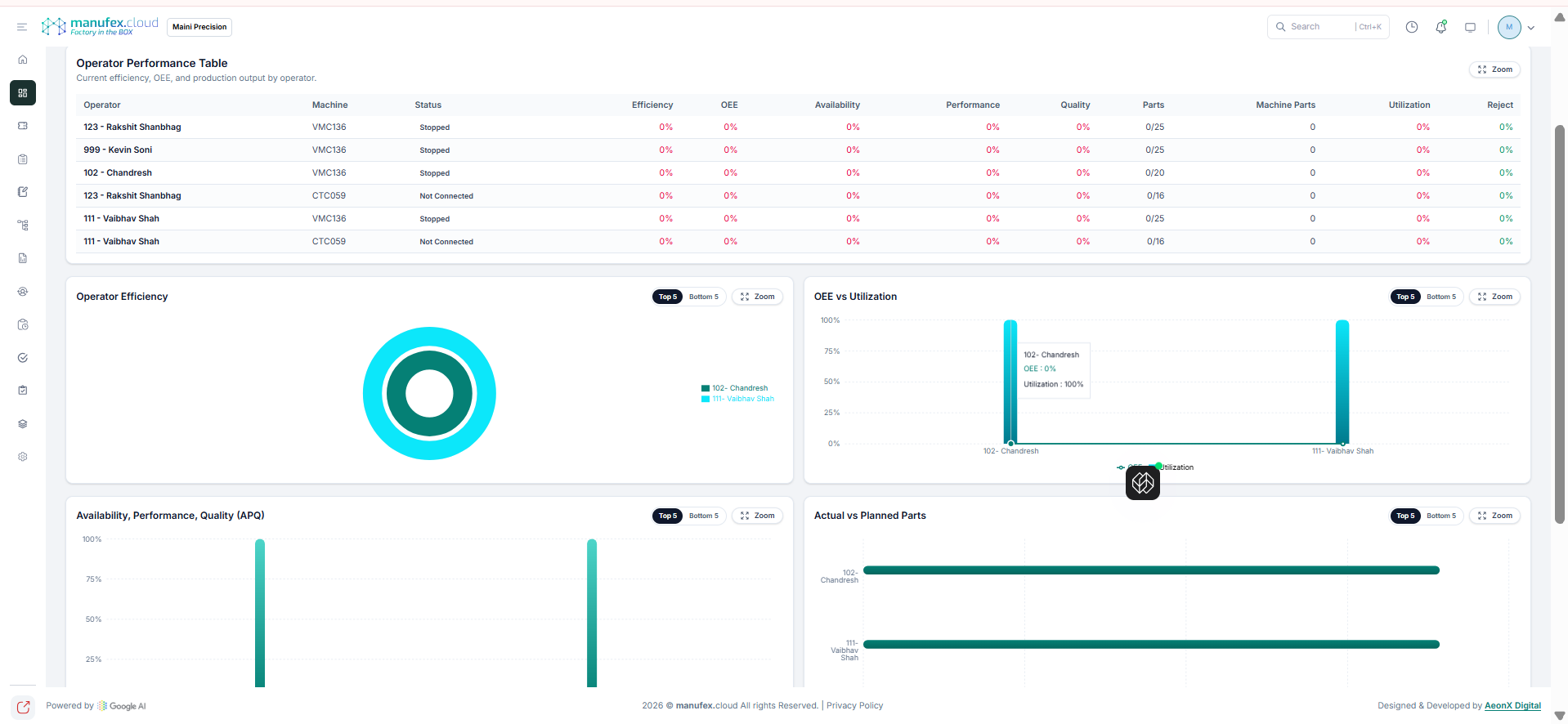
Task: Click the hamburger menu icon in the header
Action: [x=22, y=27]
